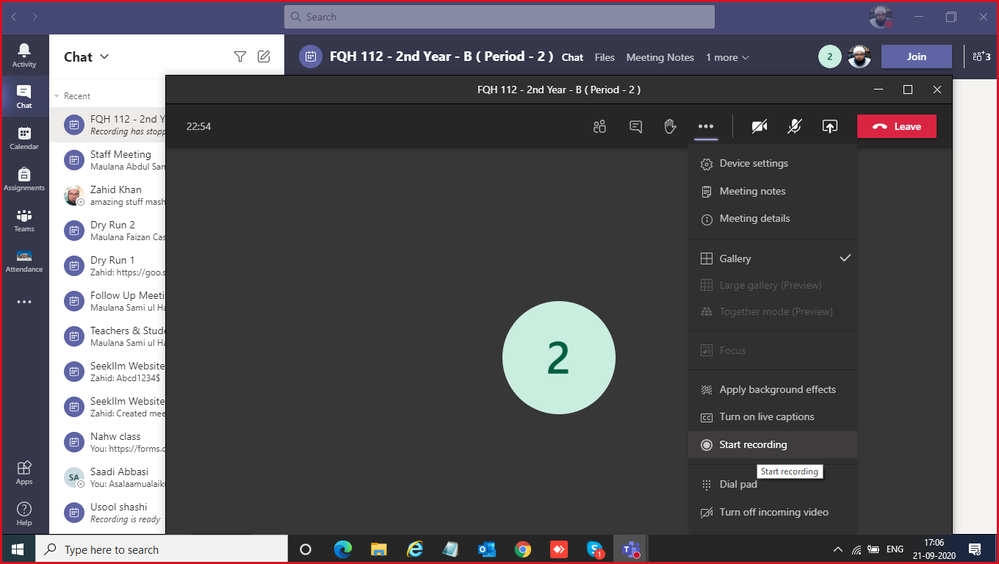This screenshot has width=999, height=564.
Task: Leave the meeting
Action: (896, 126)
